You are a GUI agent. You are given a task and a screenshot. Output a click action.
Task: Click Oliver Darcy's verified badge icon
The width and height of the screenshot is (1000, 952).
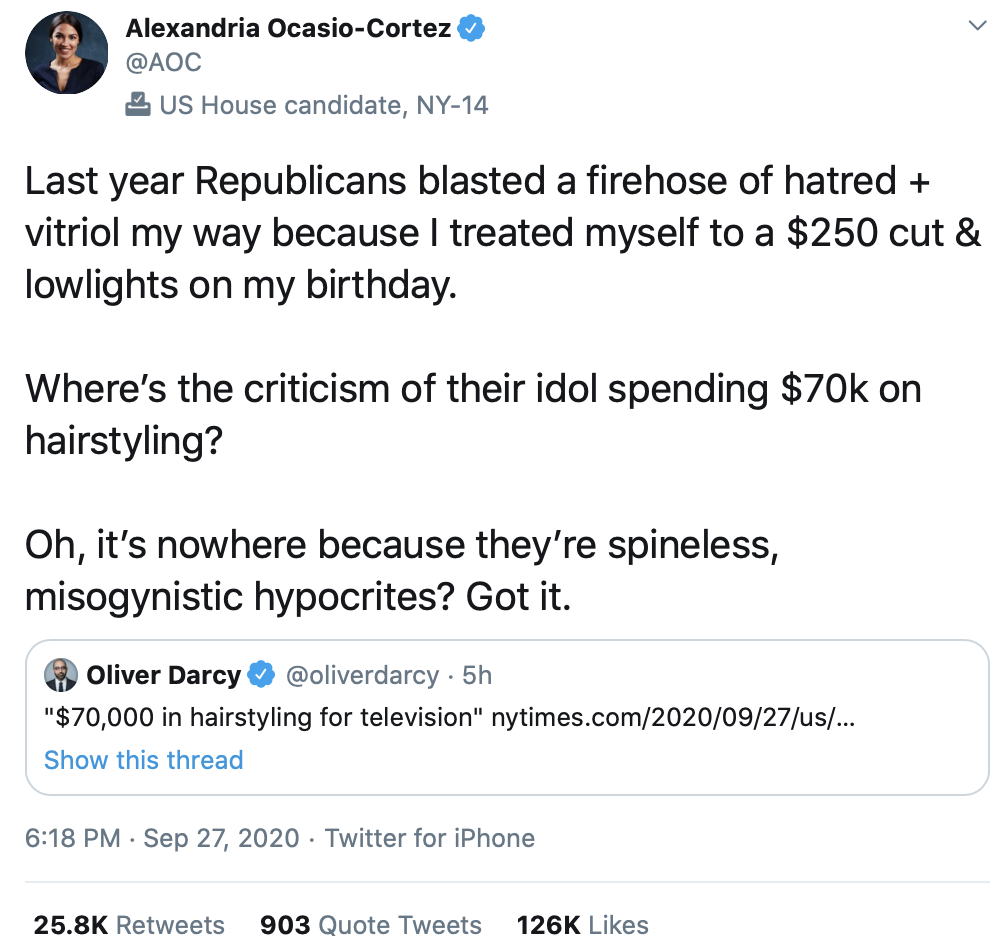point(261,676)
